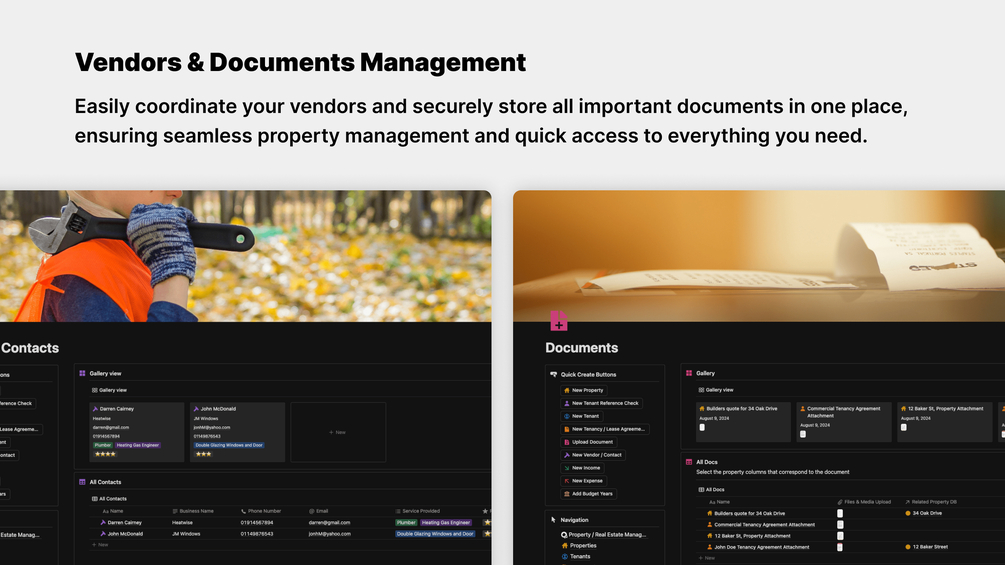Click file thumbnail on Builders quote gallery card
Screen dimensions: 1005x565
[x=702, y=427]
